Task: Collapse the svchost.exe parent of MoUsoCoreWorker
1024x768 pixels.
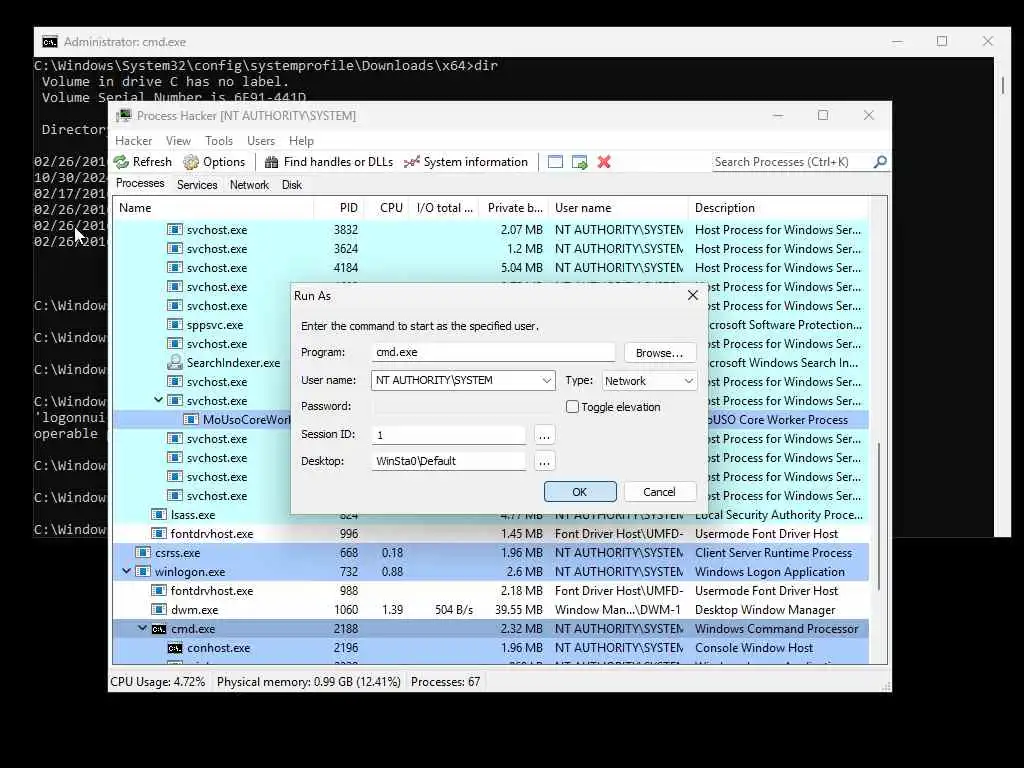Action: [x=158, y=400]
